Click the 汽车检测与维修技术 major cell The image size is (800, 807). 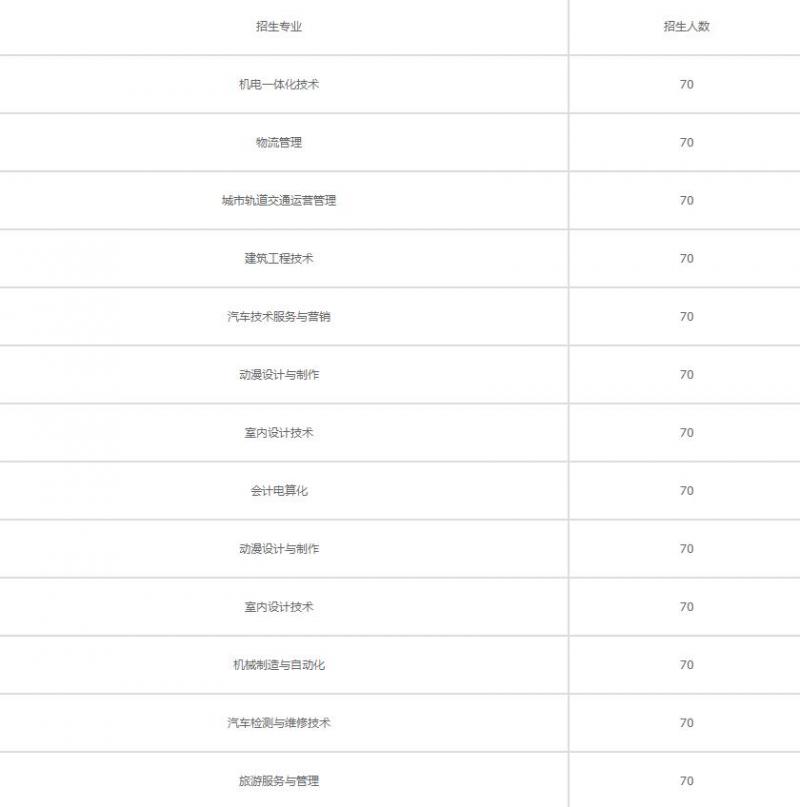coord(279,723)
